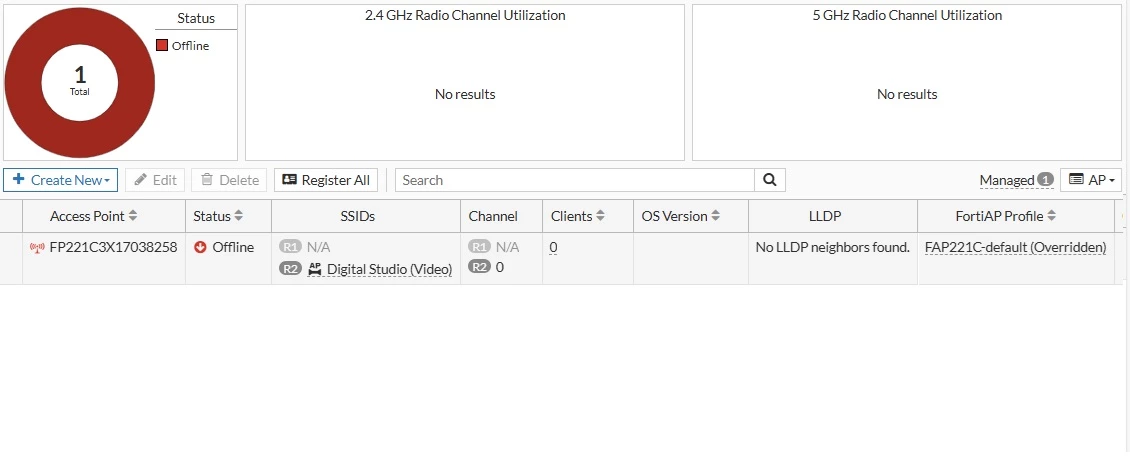Open the Create New dropdown
1130x460 pixels.
coord(61,180)
